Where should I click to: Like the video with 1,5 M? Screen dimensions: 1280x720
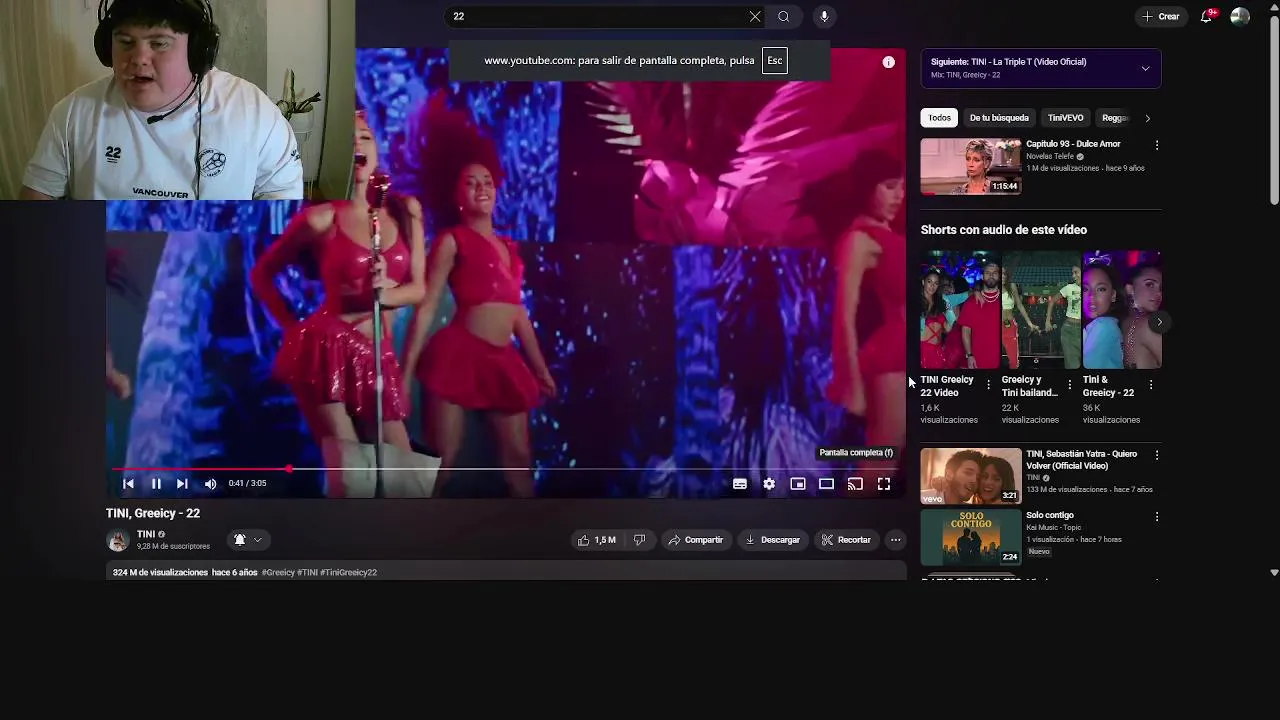pos(596,540)
